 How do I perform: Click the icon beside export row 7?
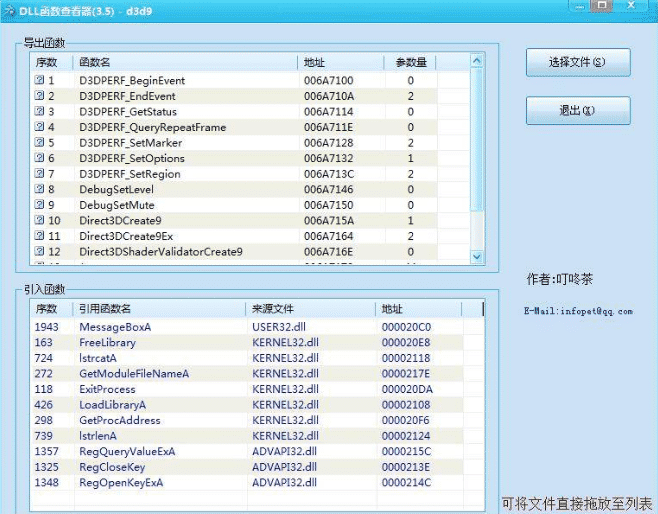[x=39, y=173]
